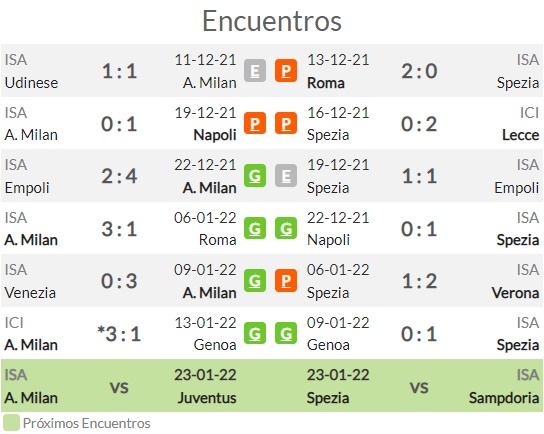Click the orange P badge for Spezia vs Verona

(286, 281)
